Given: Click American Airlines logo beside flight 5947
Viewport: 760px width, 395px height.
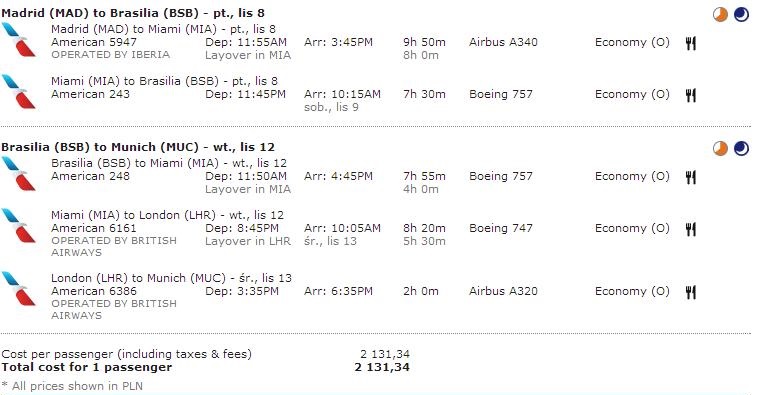Looking at the screenshot, I should pos(19,40).
